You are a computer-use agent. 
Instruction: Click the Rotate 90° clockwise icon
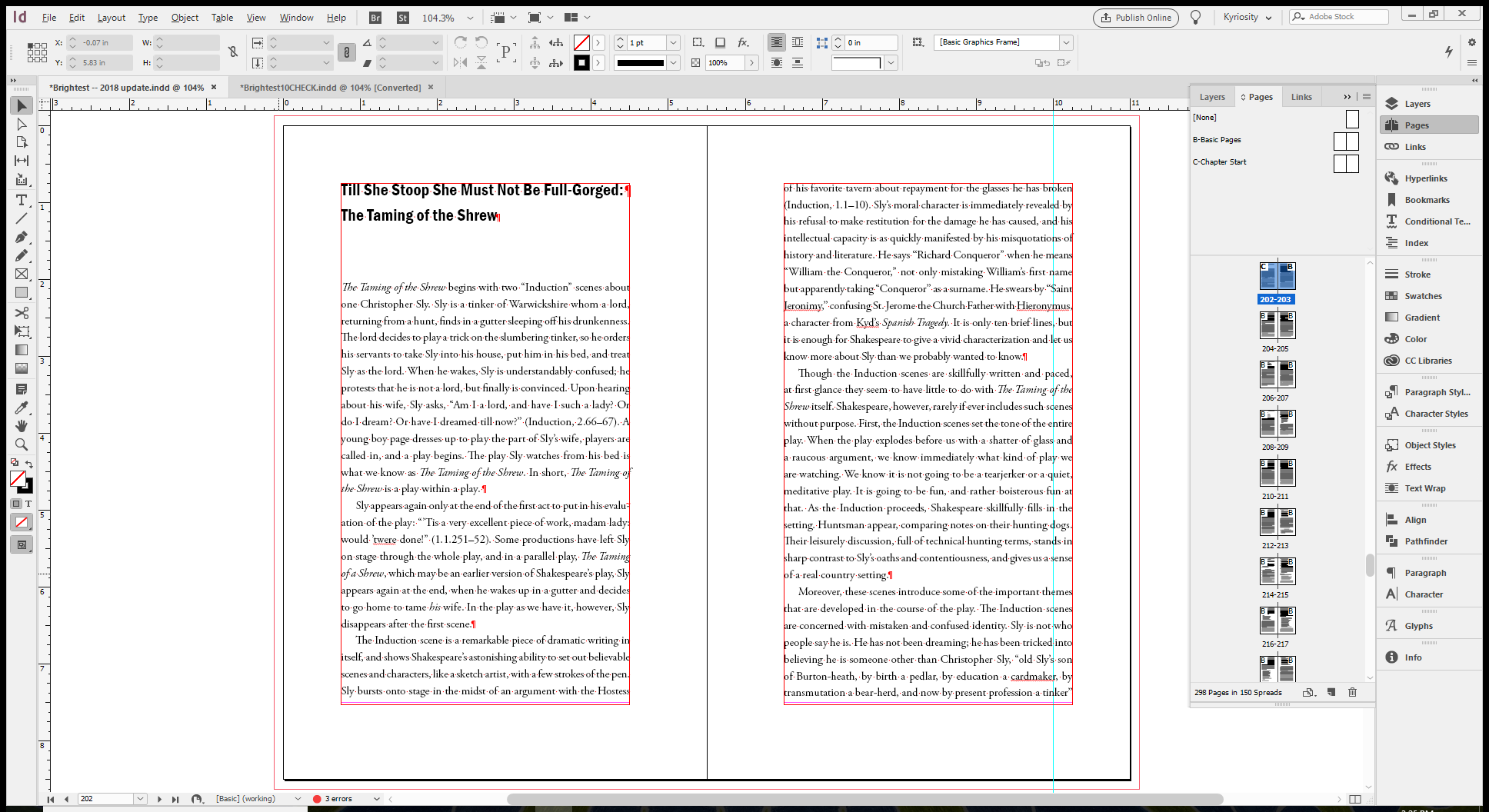pos(460,42)
